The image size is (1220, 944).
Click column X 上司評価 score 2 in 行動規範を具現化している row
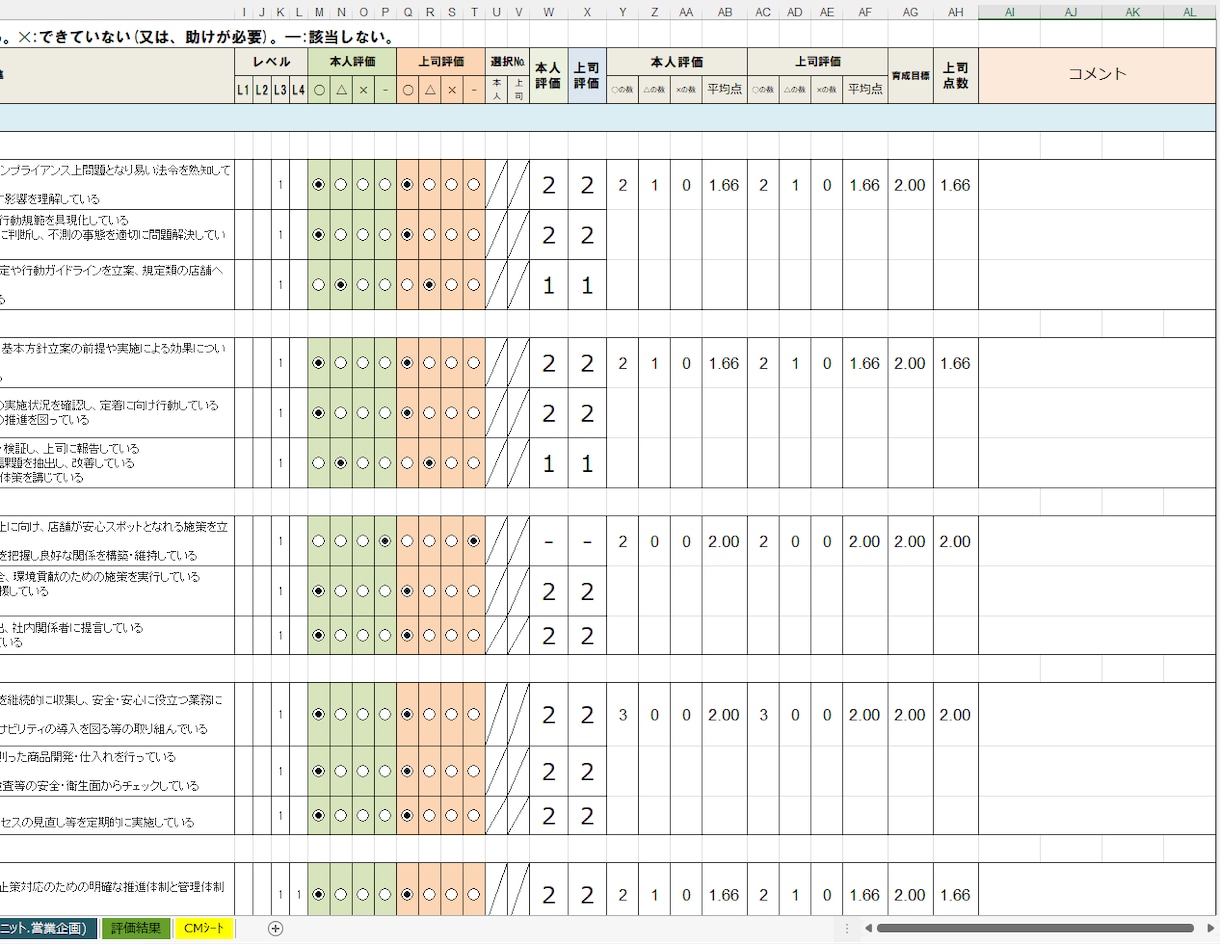coord(587,235)
